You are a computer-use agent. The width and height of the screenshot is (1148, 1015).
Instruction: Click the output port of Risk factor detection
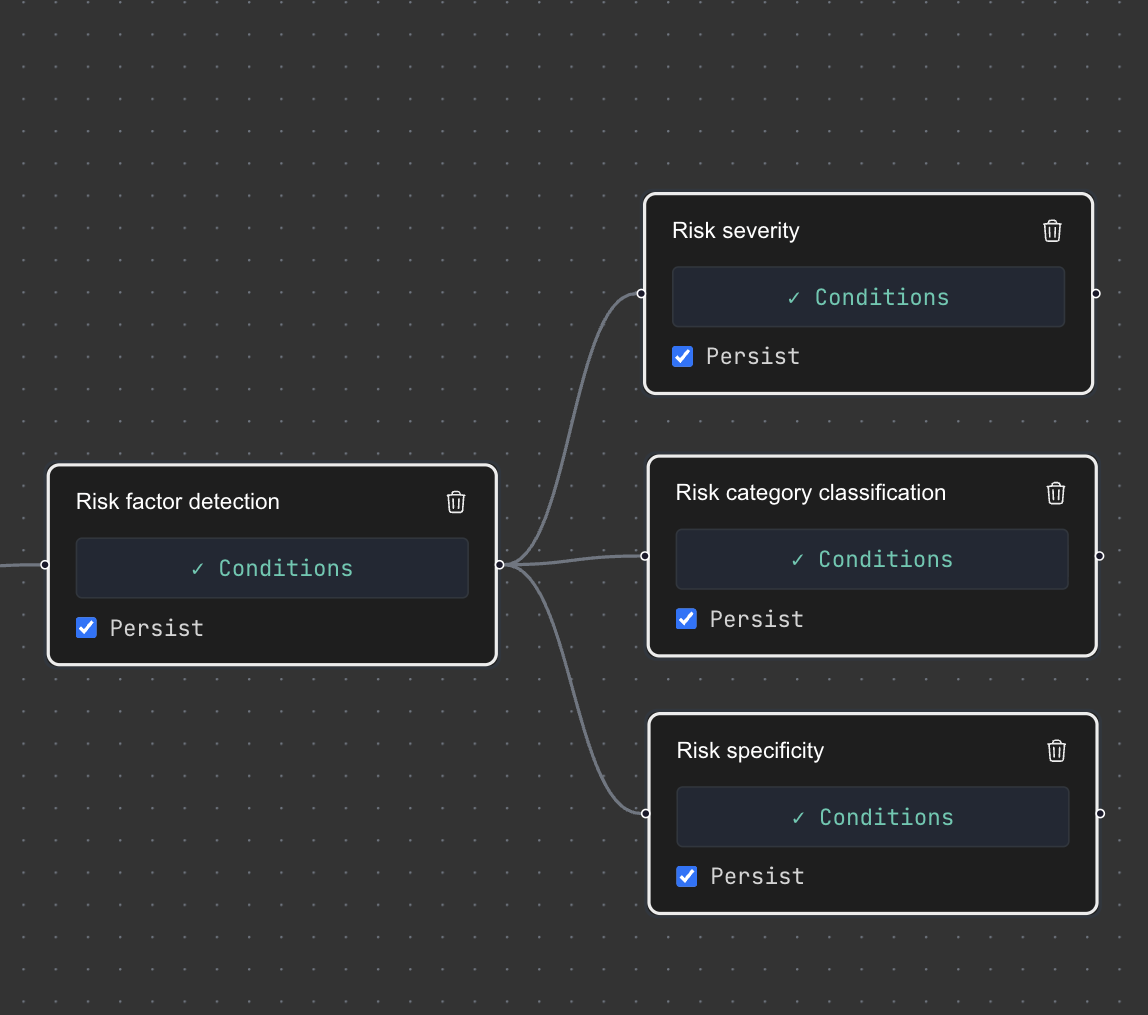click(499, 565)
